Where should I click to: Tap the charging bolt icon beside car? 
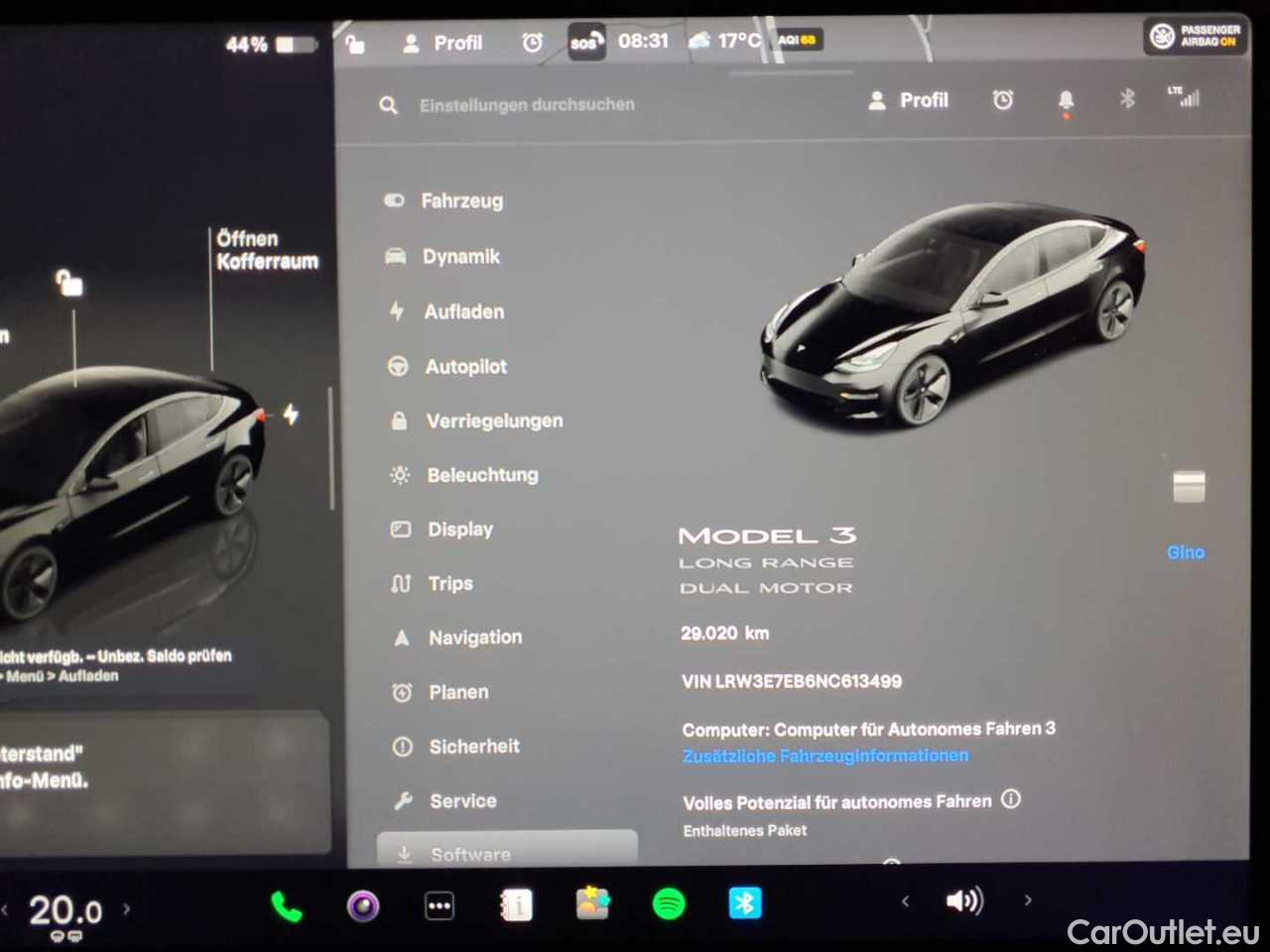pyautogui.click(x=291, y=414)
